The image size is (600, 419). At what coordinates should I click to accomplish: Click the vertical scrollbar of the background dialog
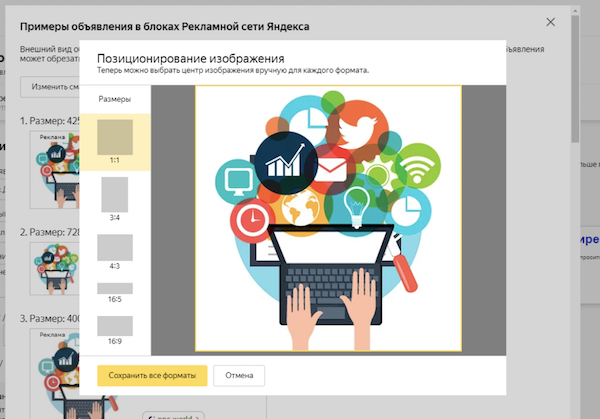pyautogui.click(x=575, y=77)
